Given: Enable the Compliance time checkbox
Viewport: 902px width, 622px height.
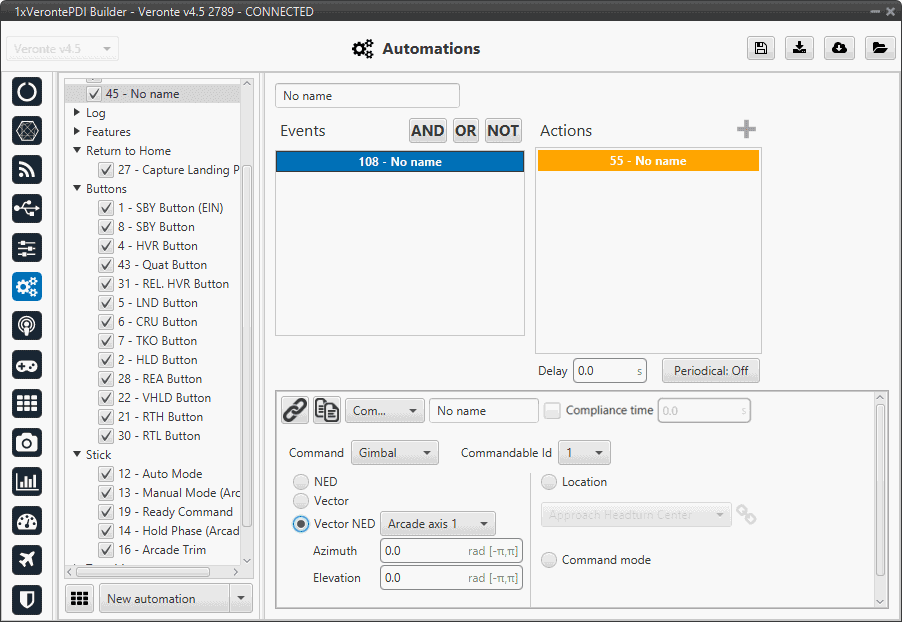Looking at the screenshot, I should click(x=552, y=410).
